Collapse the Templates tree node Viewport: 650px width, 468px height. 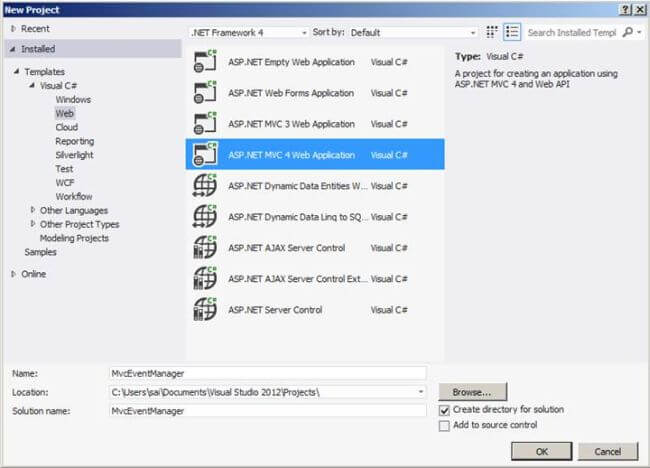tap(17, 71)
